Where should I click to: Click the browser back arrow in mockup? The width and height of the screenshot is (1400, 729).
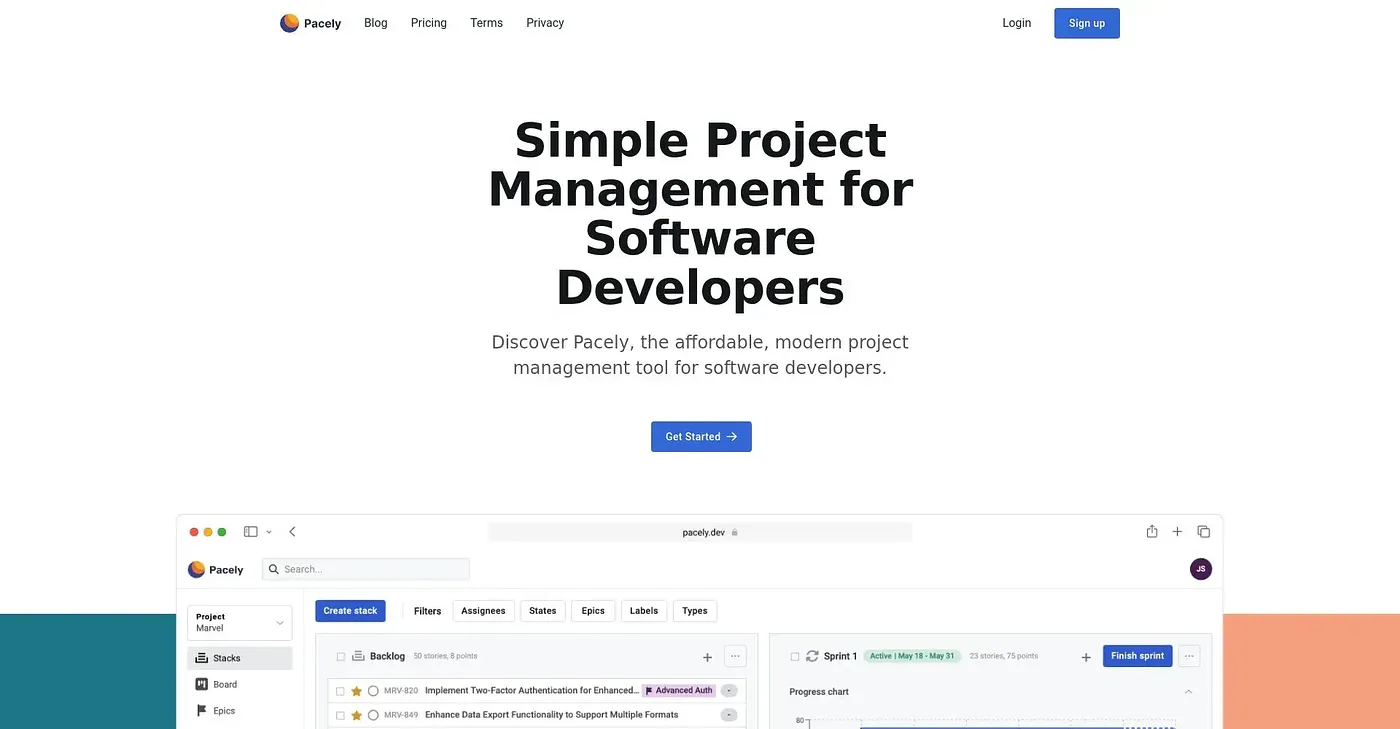[x=292, y=532]
